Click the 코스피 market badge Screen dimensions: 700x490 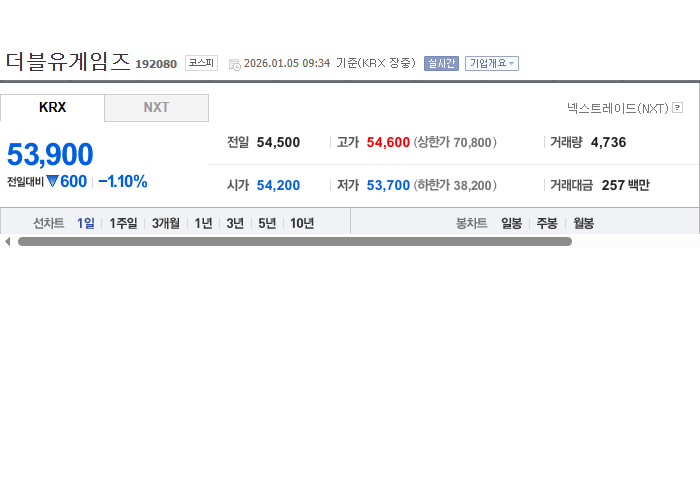pyautogui.click(x=201, y=63)
